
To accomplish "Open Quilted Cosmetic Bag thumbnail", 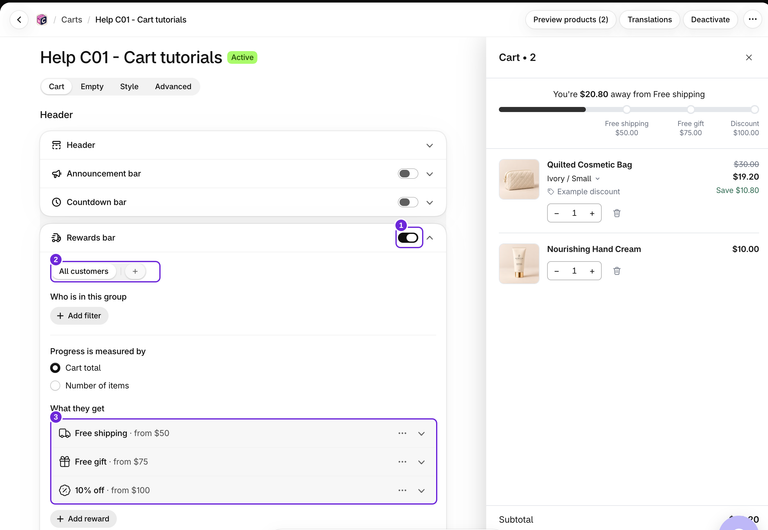I will [x=519, y=179].
